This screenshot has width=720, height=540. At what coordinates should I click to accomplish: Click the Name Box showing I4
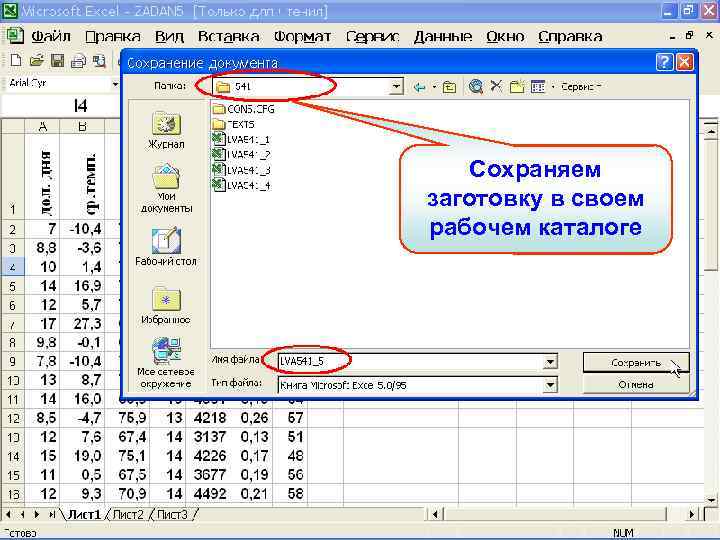click(x=60, y=106)
